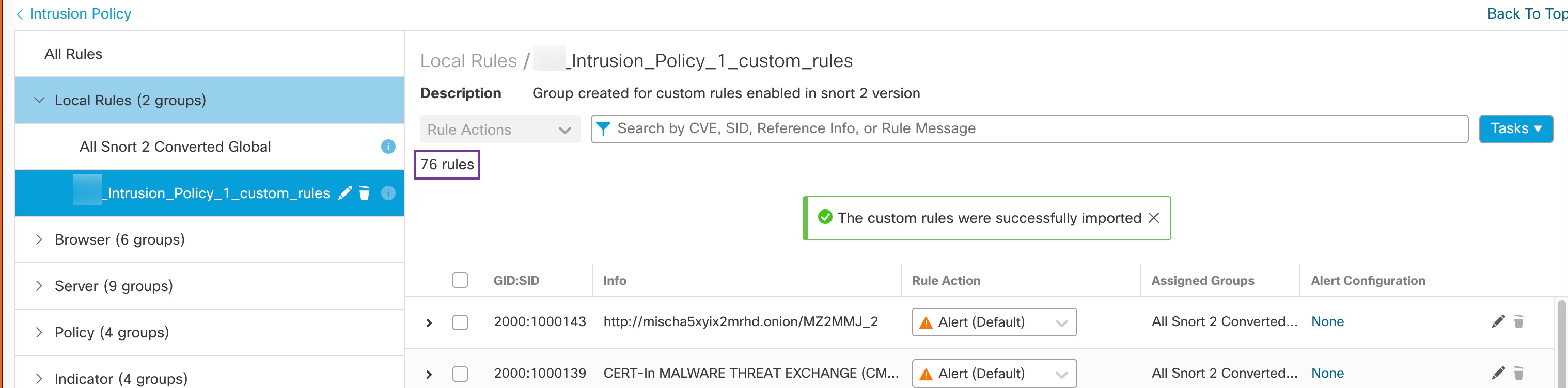Expand the row for rule 2000:1000143

click(429, 322)
